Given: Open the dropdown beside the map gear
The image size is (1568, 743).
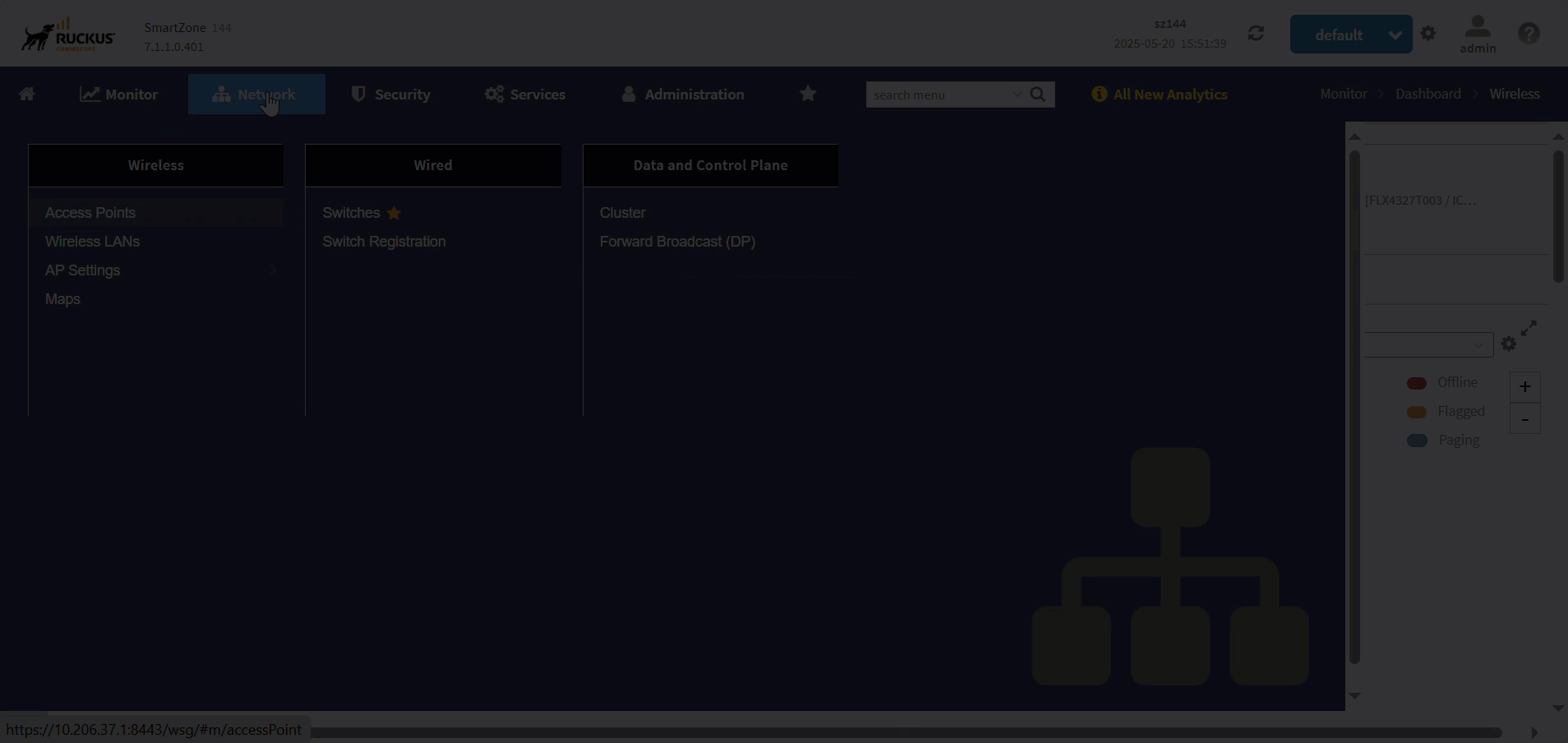Looking at the screenshot, I should 1429,345.
